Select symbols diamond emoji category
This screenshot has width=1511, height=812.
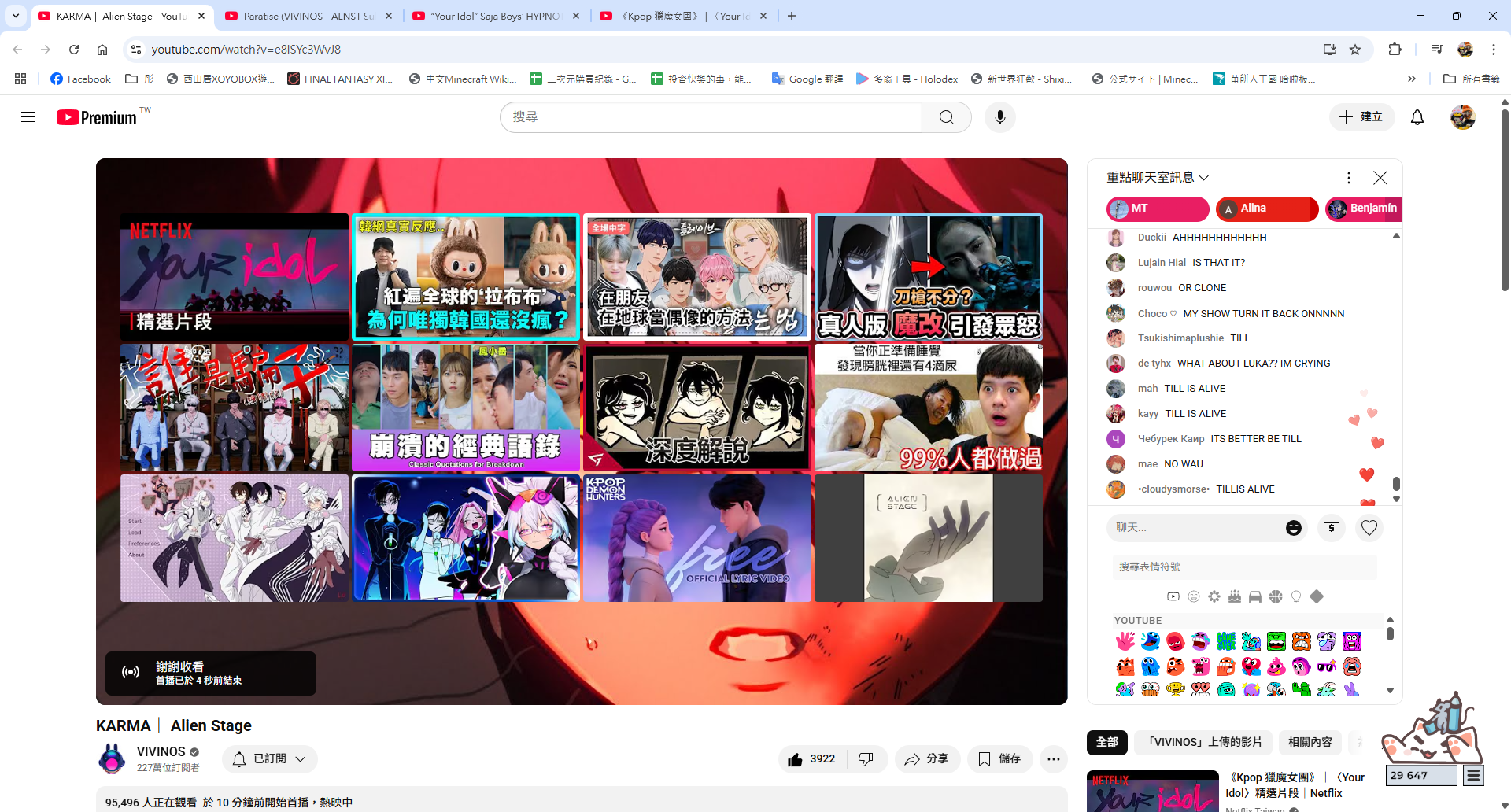pyautogui.click(x=1317, y=596)
